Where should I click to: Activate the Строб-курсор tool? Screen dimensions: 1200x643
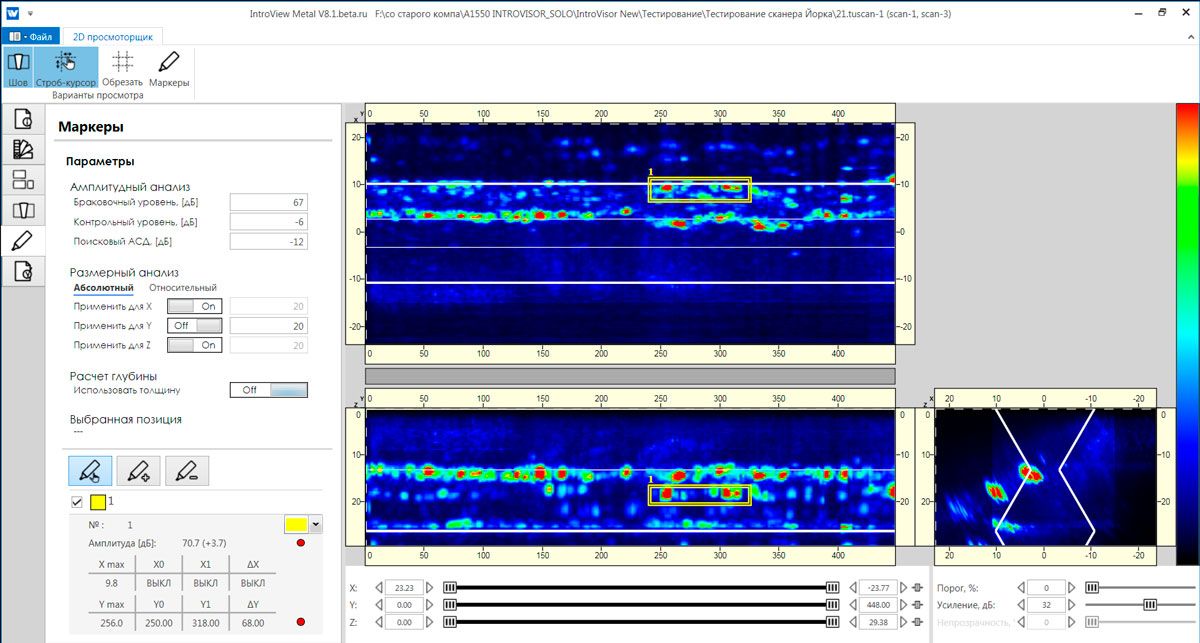pos(66,67)
